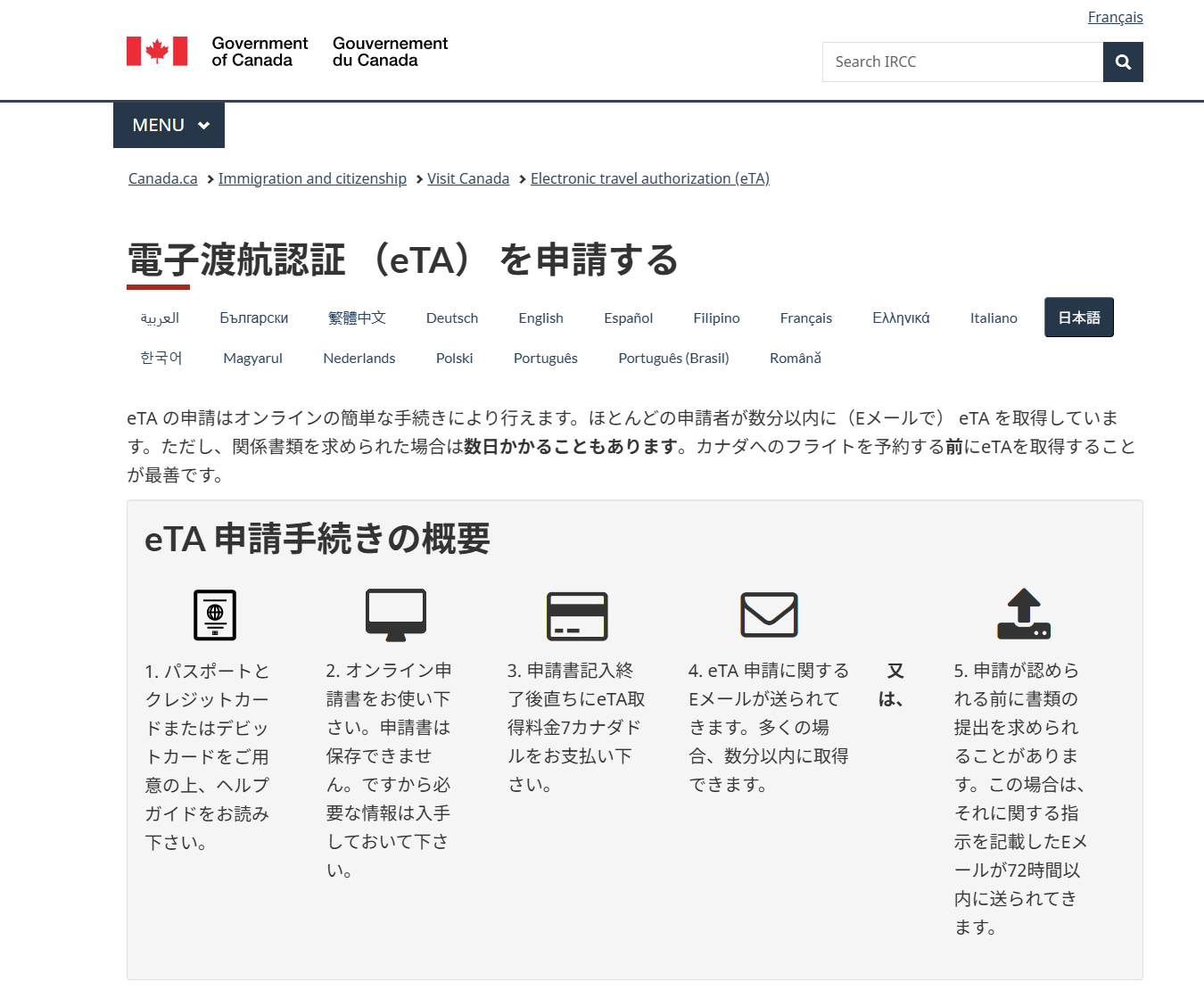1204x990 pixels.
Task: Select the English language tab
Action: (x=541, y=318)
